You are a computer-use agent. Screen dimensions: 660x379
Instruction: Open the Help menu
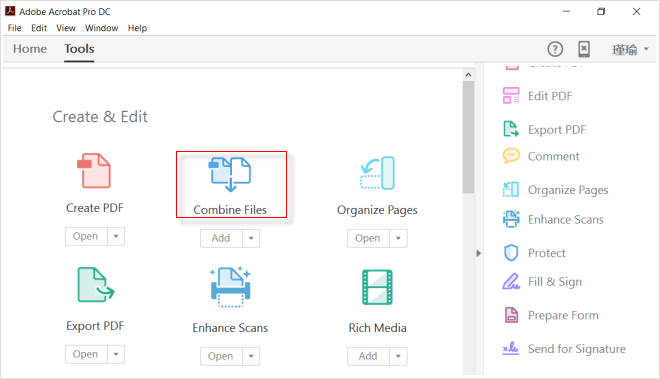tap(137, 28)
